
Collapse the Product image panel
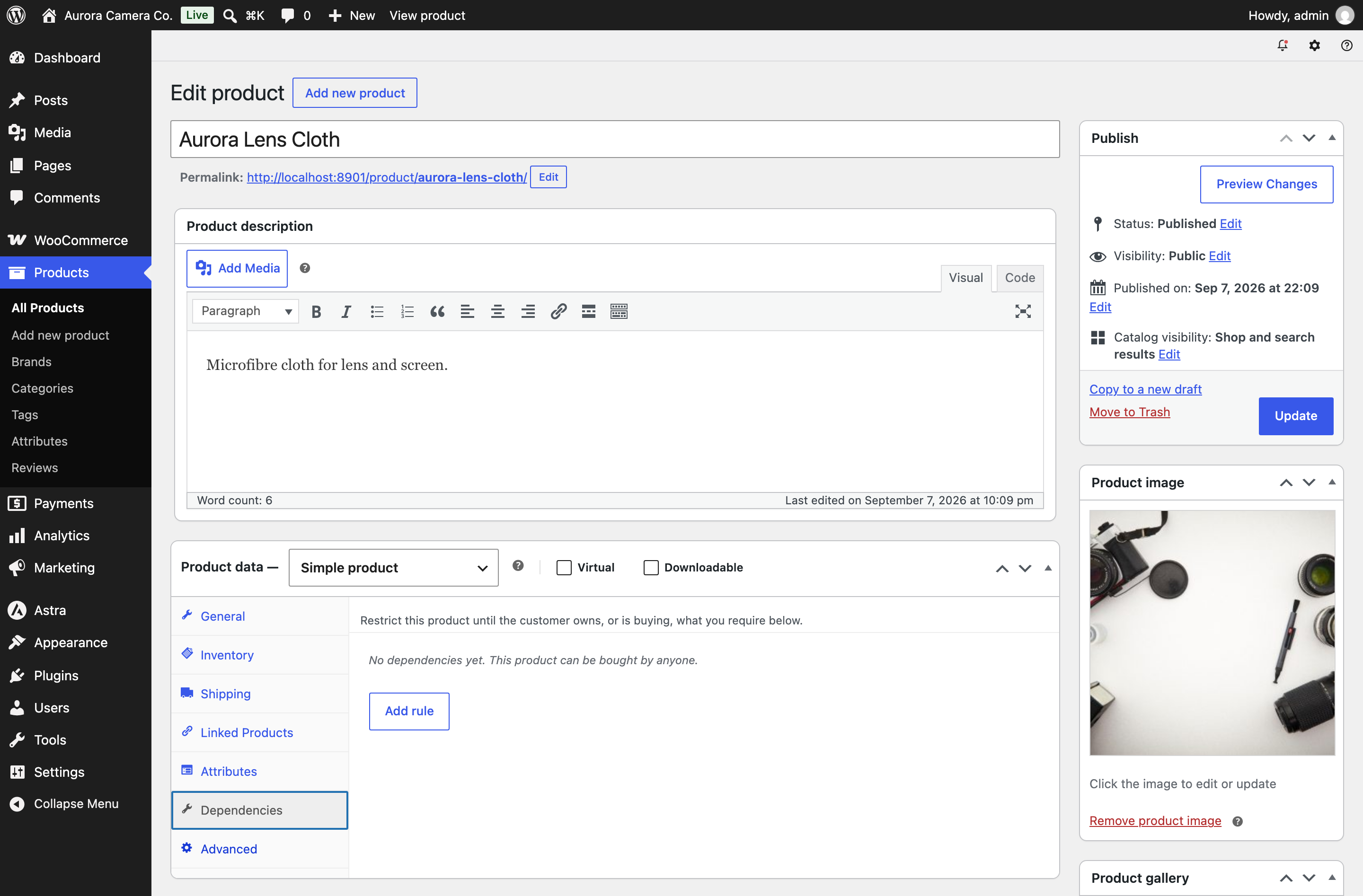pos(1332,482)
